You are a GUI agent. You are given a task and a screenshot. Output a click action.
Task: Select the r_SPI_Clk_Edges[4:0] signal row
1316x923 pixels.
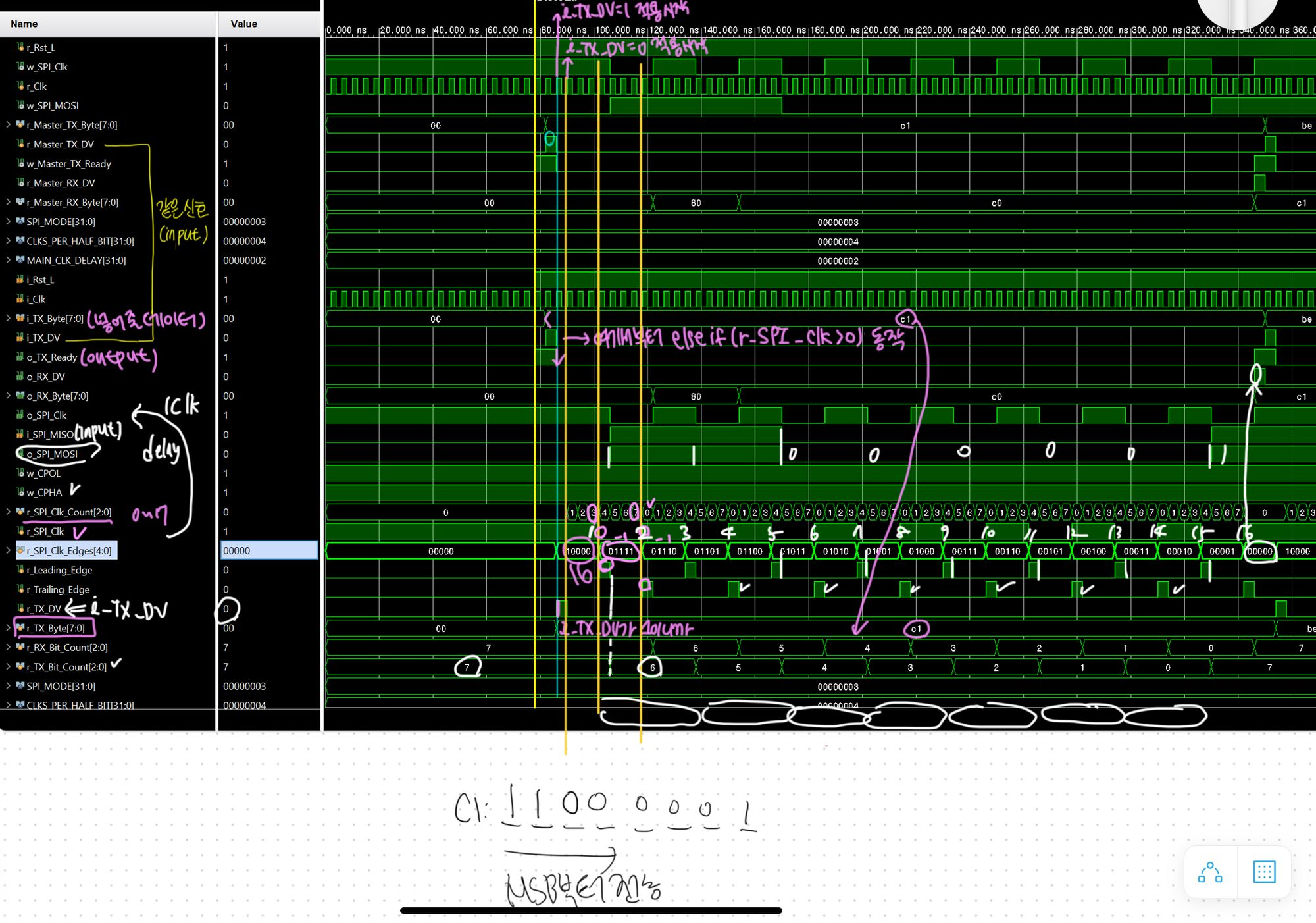click(x=68, y=550)
